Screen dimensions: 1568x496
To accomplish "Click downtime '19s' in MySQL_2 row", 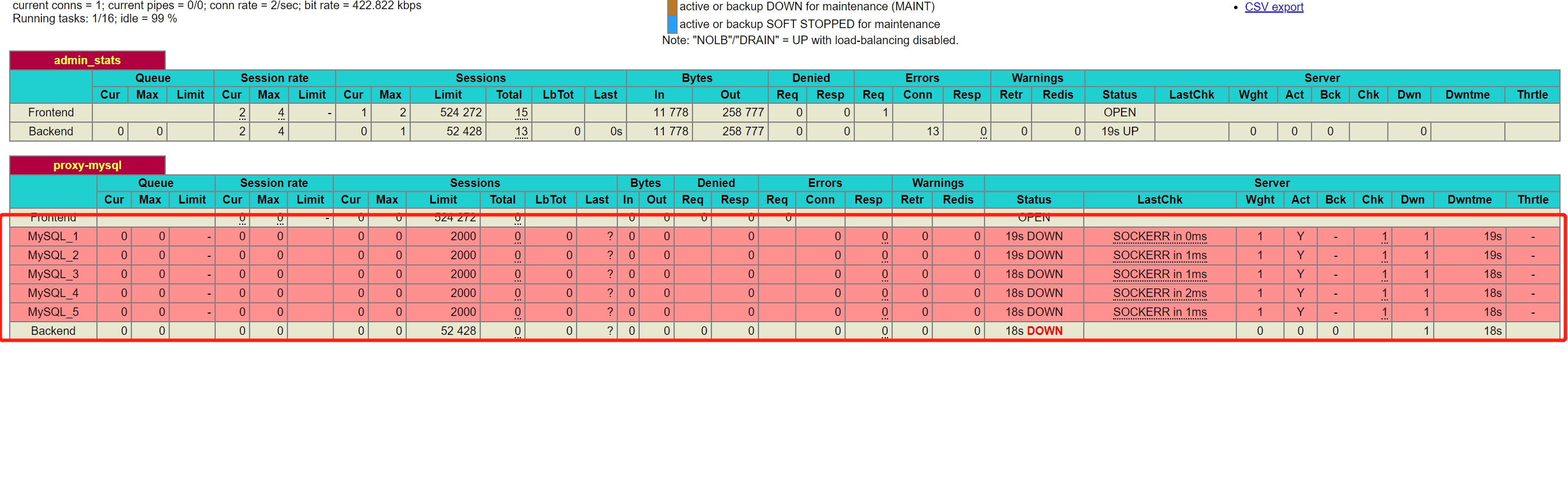I will coord(1492,255).
